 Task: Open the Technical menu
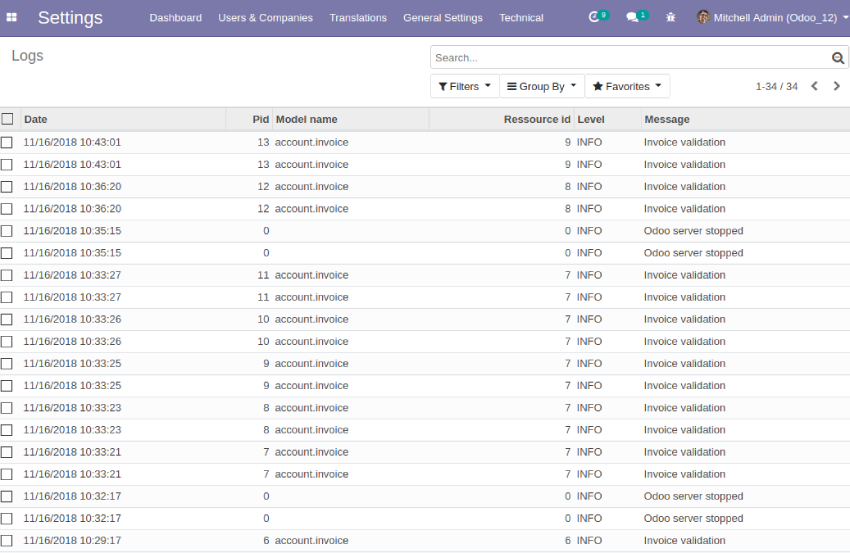tap(521, 18)
